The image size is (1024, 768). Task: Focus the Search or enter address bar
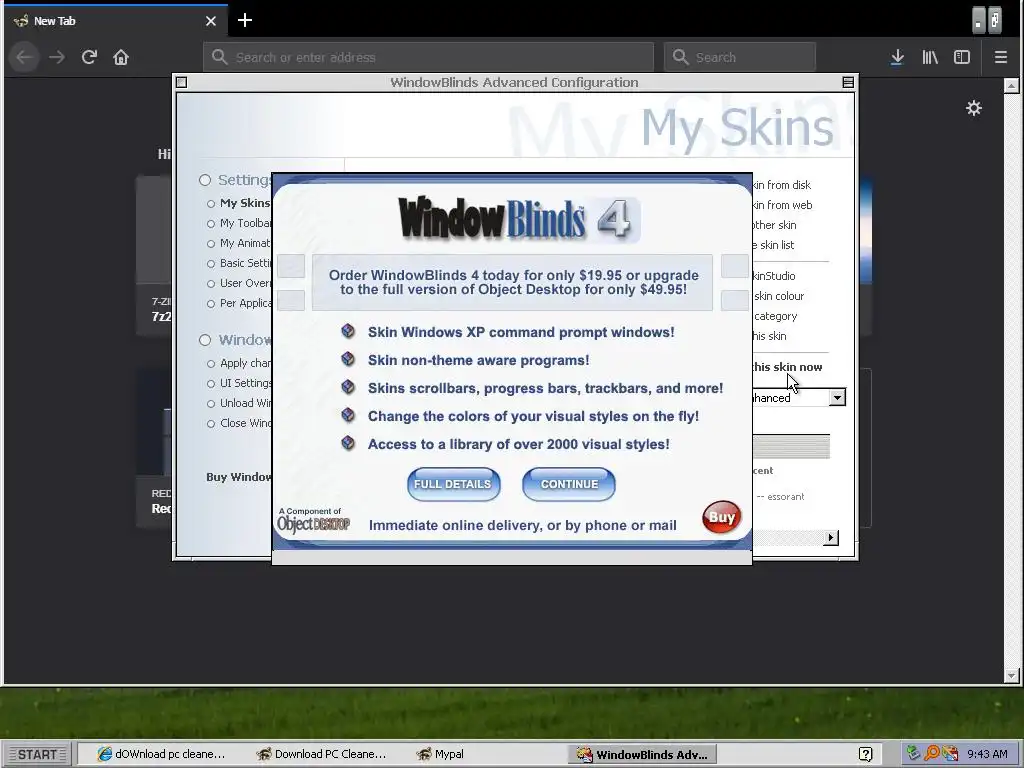(x=428, y=57)
